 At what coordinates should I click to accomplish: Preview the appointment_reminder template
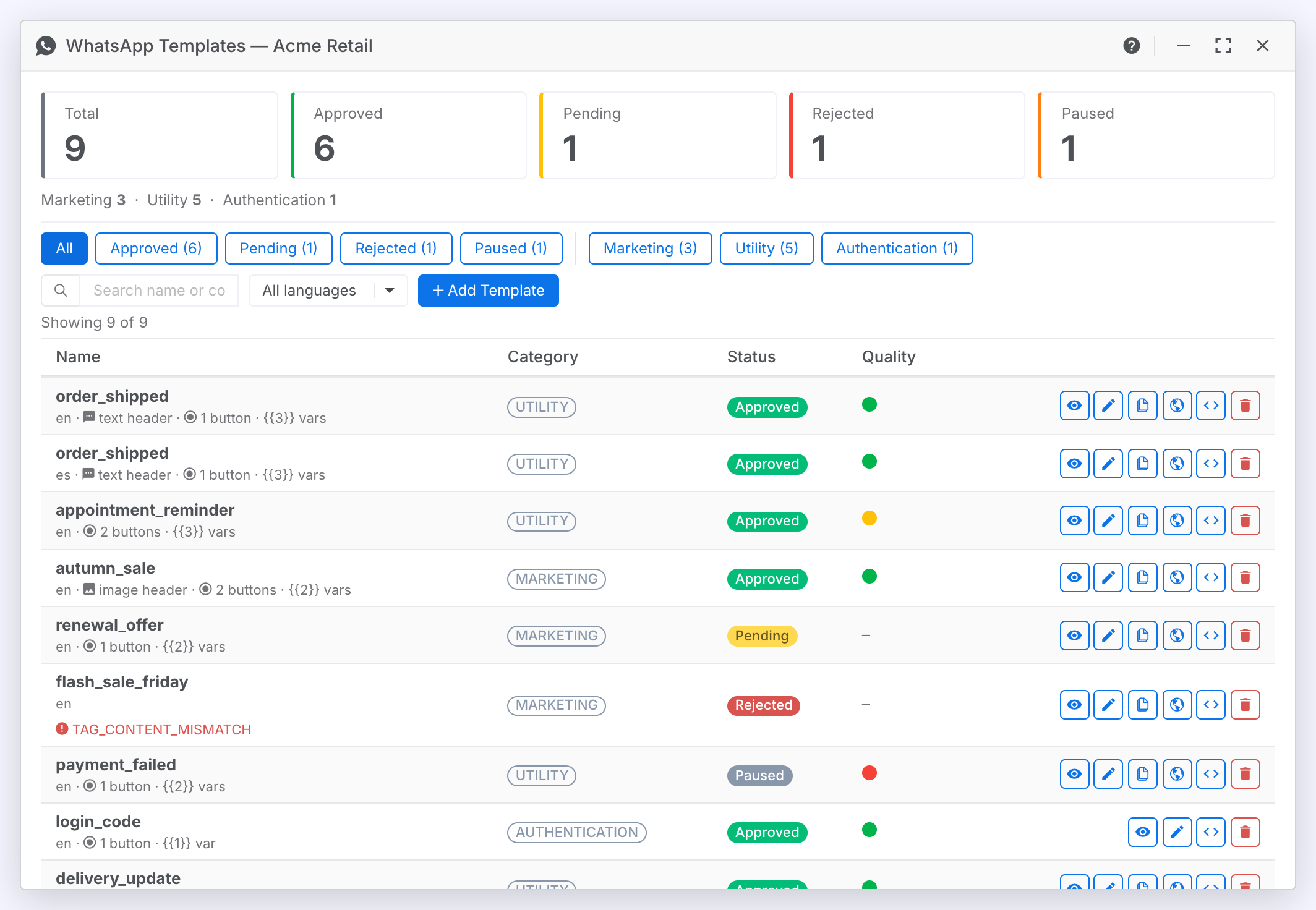(x=1074, y=521)
